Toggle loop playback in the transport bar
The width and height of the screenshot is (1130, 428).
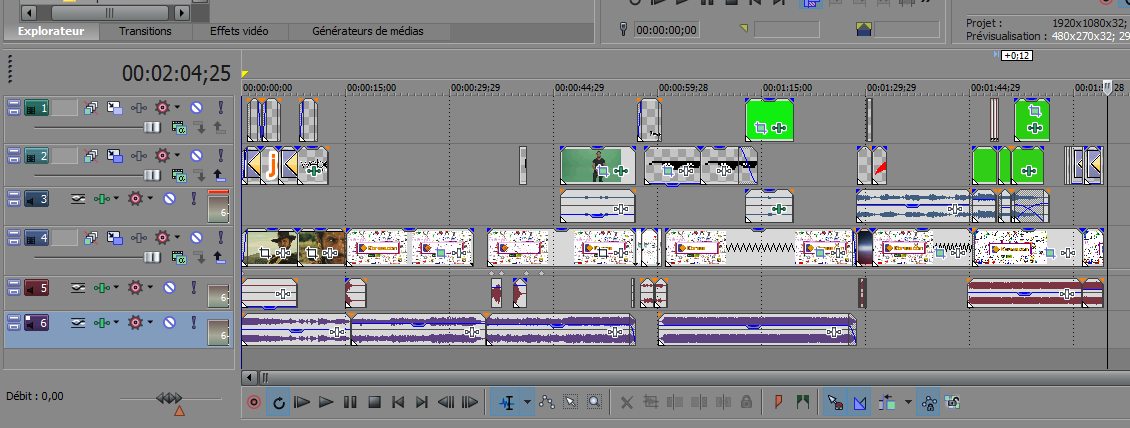[279, 402]
